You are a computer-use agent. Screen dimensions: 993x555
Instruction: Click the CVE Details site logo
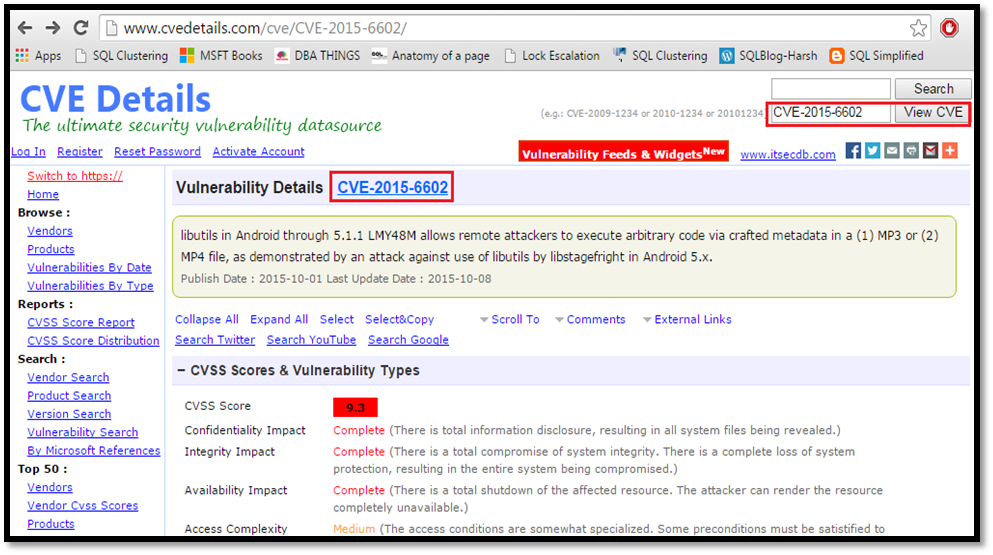pos(115,99)
